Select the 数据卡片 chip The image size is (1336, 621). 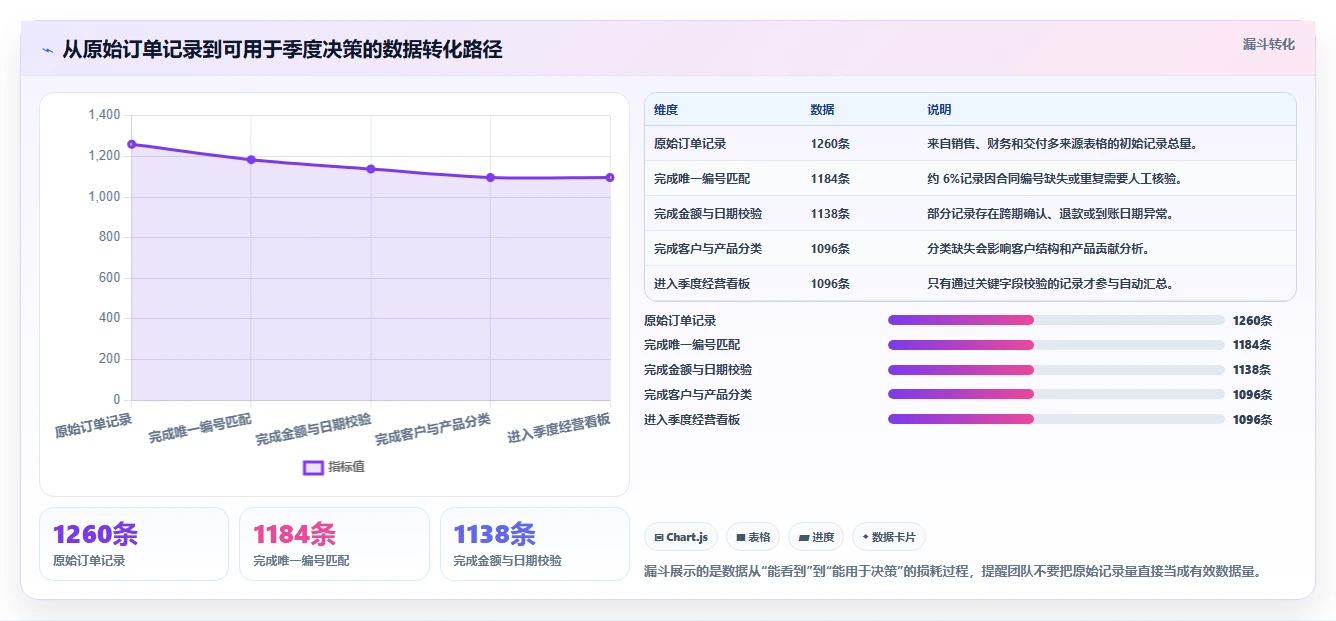click(889, 537)
